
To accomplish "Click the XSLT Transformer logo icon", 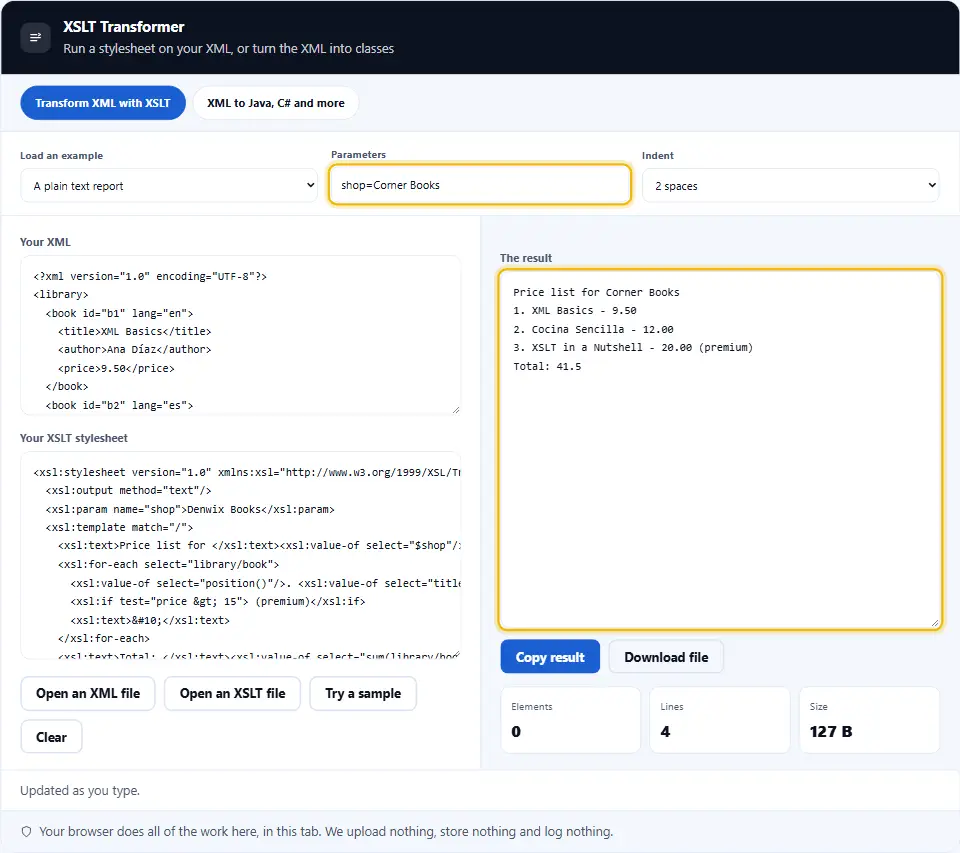I will (x=36, y=37).
